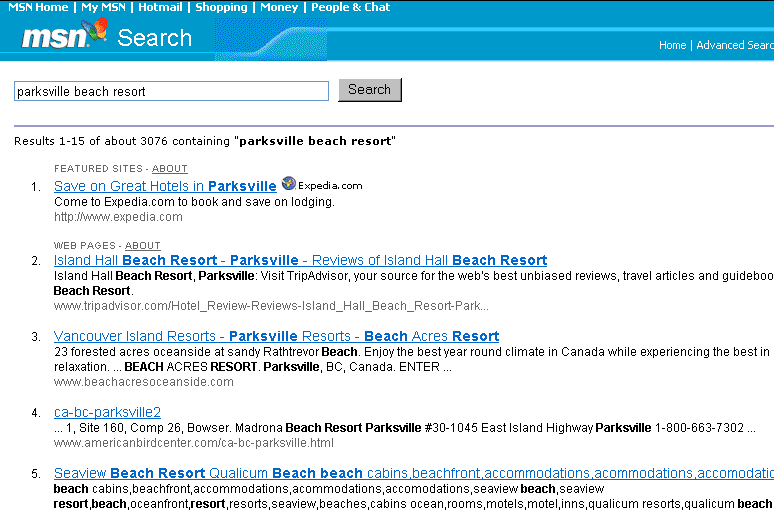Focus the search query input field
This screenshot has height=518, width=774.
[x=171, y=91]
